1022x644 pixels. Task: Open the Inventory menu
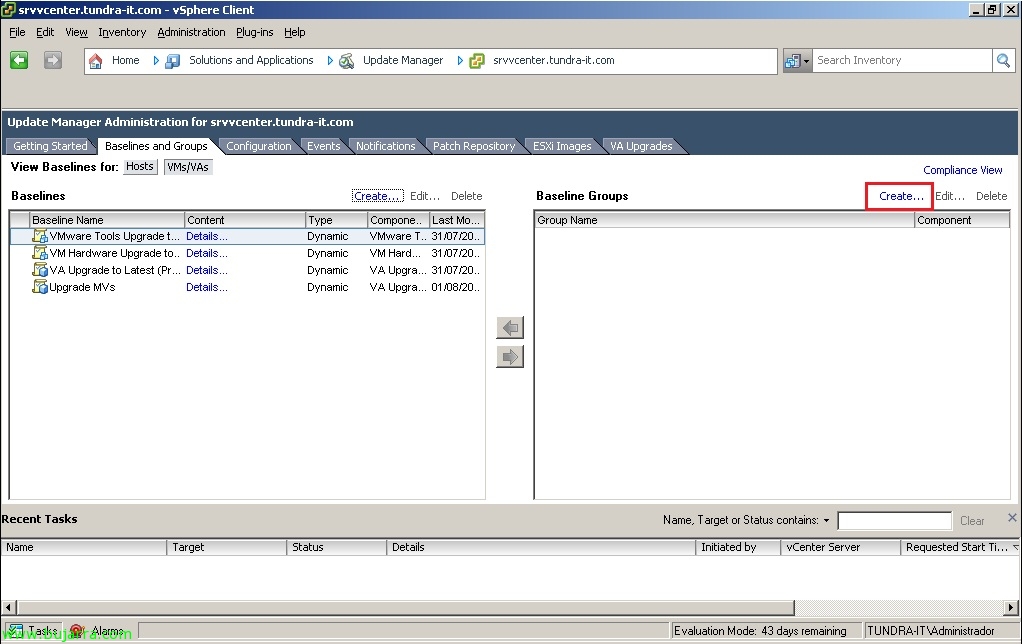click(122, 32)
